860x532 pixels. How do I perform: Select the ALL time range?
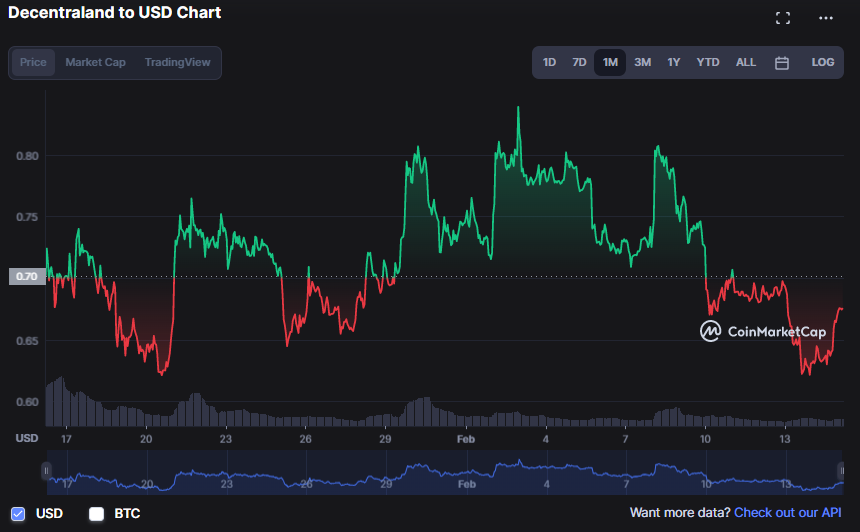pos(745,63)
